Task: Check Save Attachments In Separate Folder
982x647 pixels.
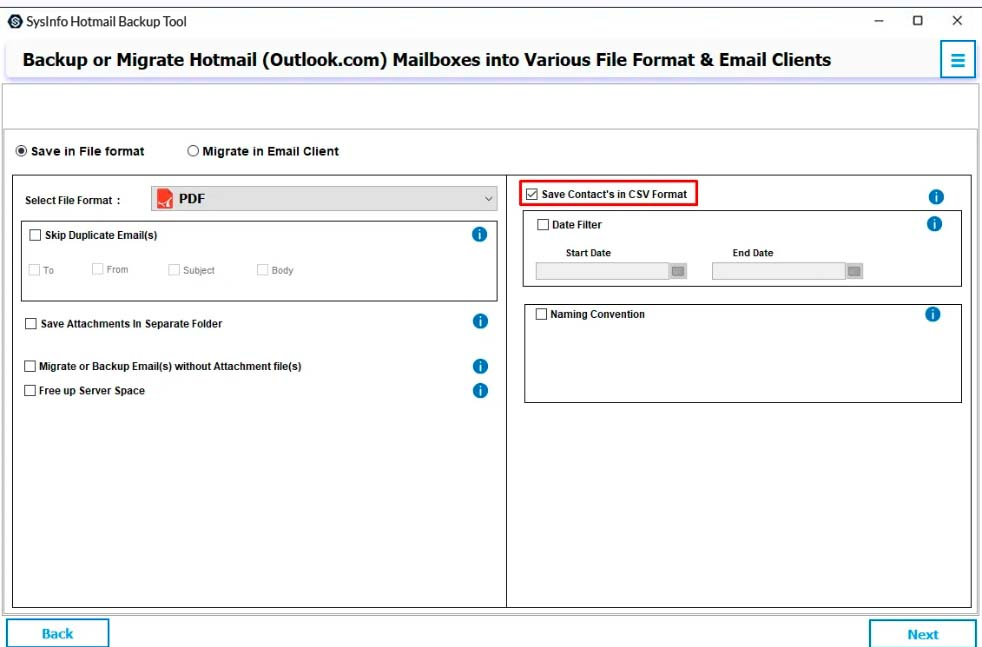Action: pyautogui.click(x=30, y=324)
